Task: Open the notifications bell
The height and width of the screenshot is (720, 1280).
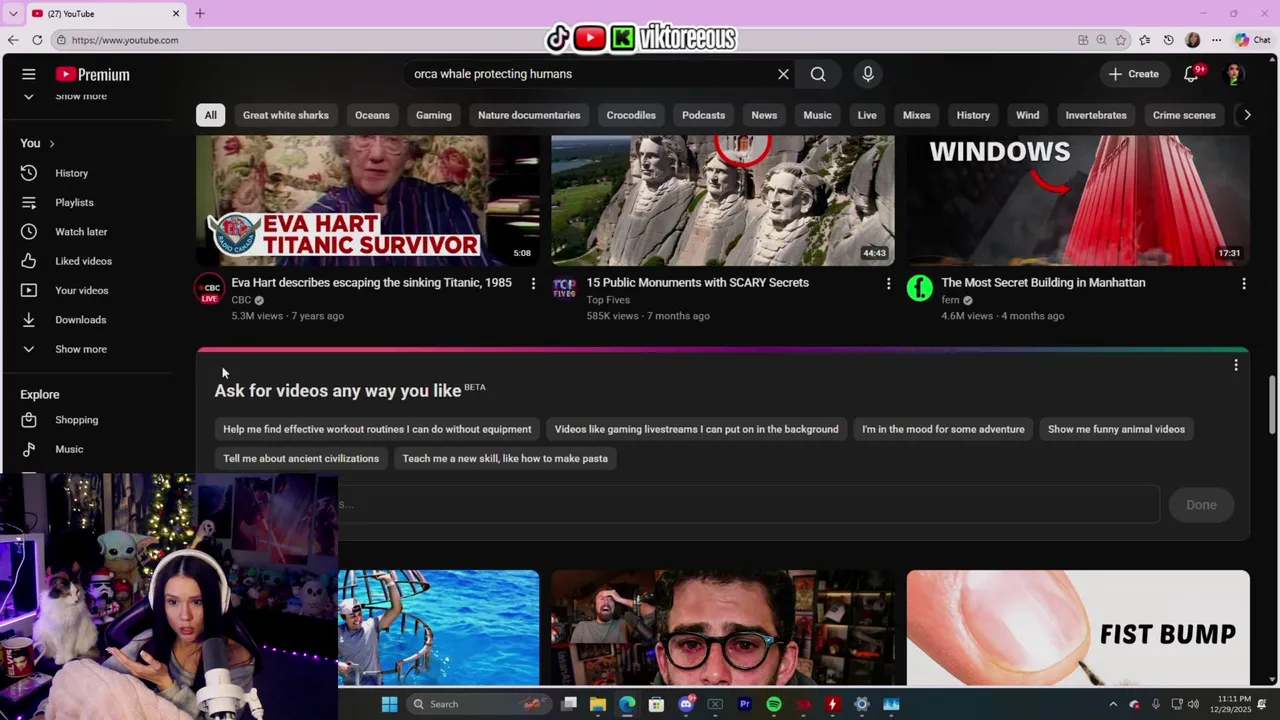Action: pos(1191,74)
